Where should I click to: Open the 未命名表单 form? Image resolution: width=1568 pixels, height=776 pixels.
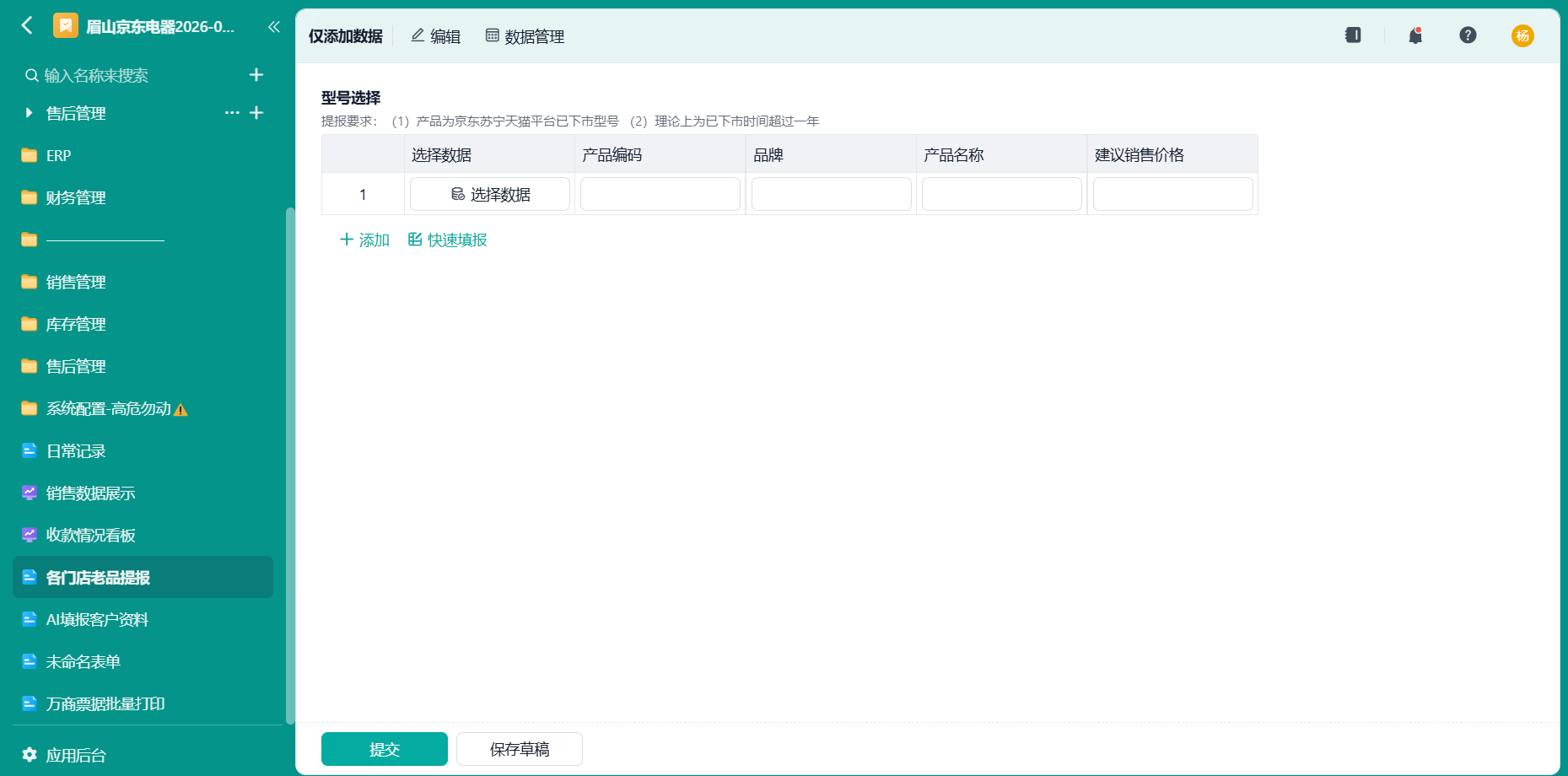click(x=143, y=661)
